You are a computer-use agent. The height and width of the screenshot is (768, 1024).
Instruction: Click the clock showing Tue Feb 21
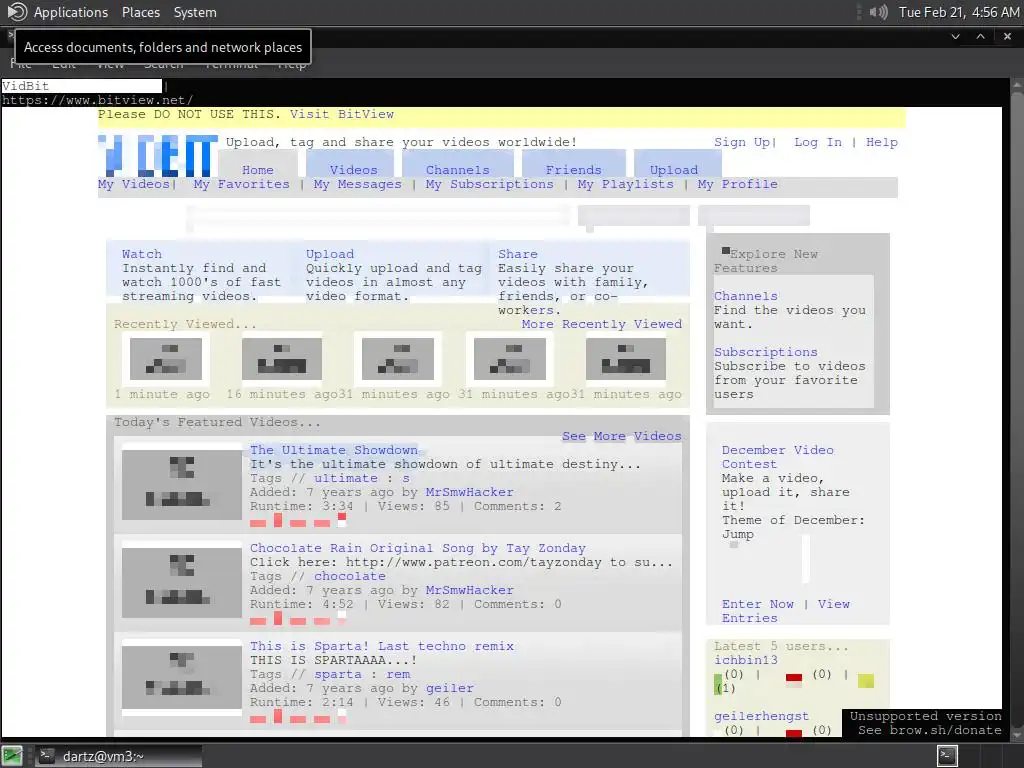[959, 12]
